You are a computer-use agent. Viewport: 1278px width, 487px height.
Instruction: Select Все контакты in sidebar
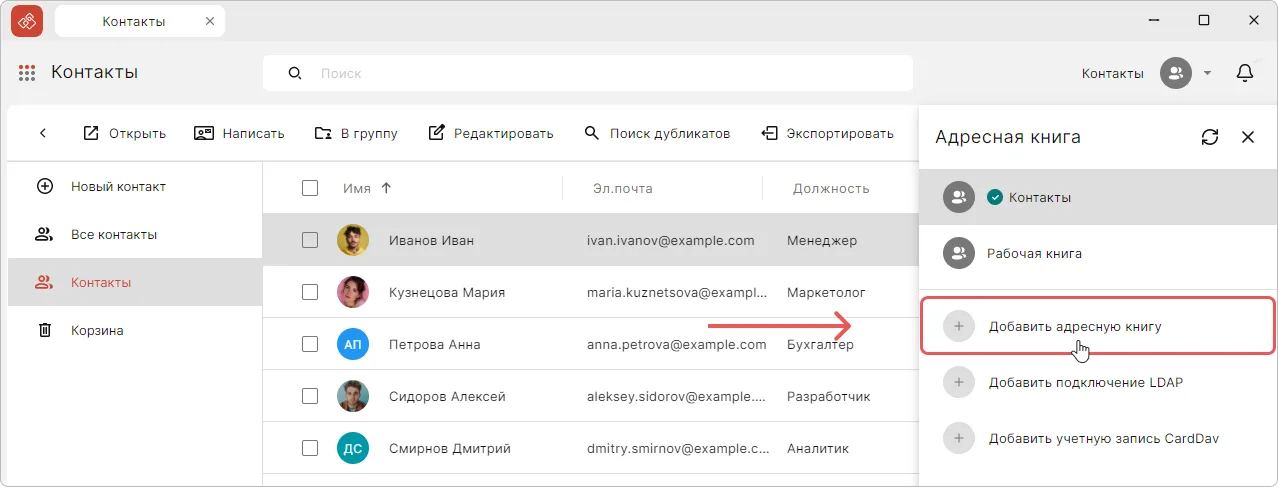[113, 235]
